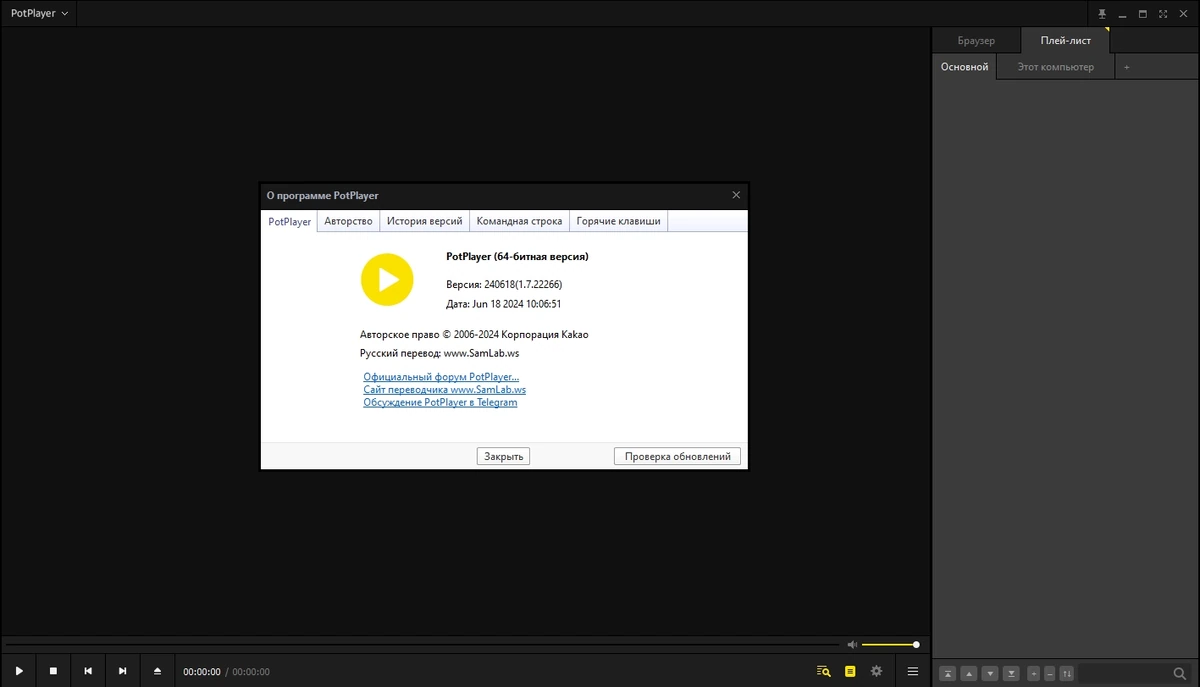Open file with the eject icon

click(157, 671)
